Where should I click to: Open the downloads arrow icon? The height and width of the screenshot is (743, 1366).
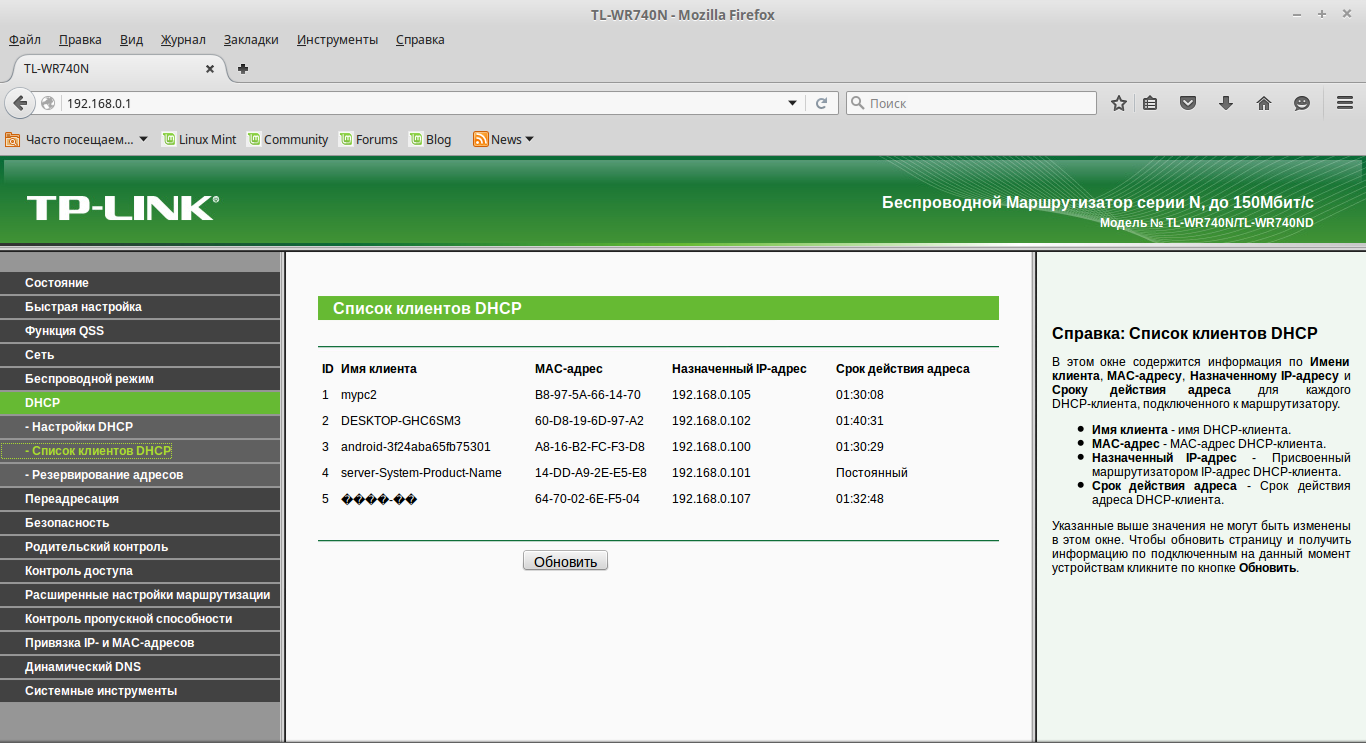pos(1226,103)
